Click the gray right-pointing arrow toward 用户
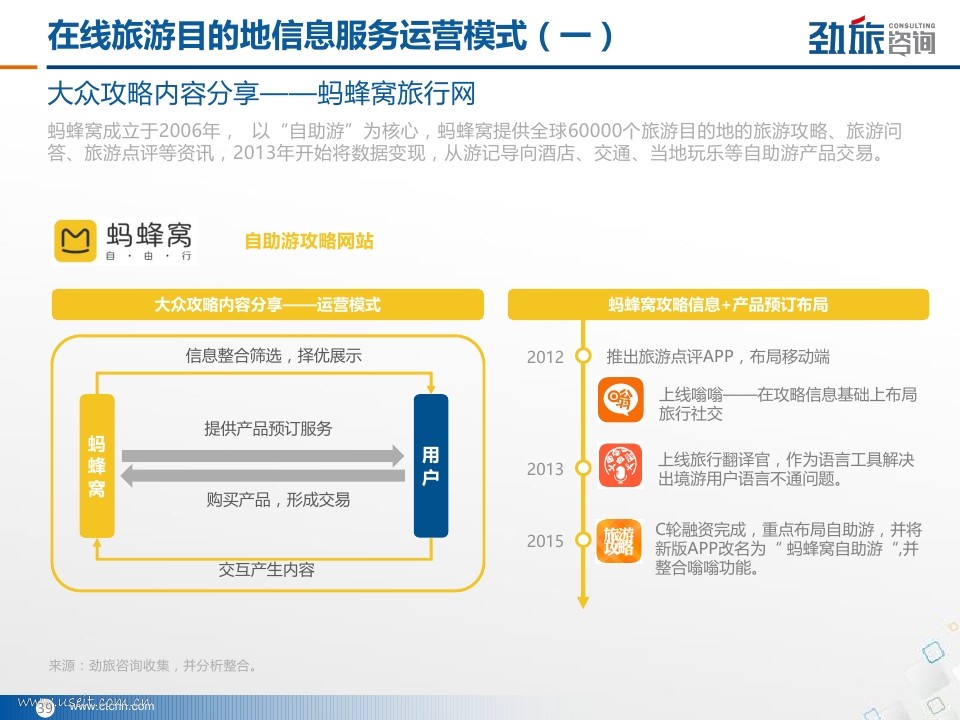 (263, 456)
